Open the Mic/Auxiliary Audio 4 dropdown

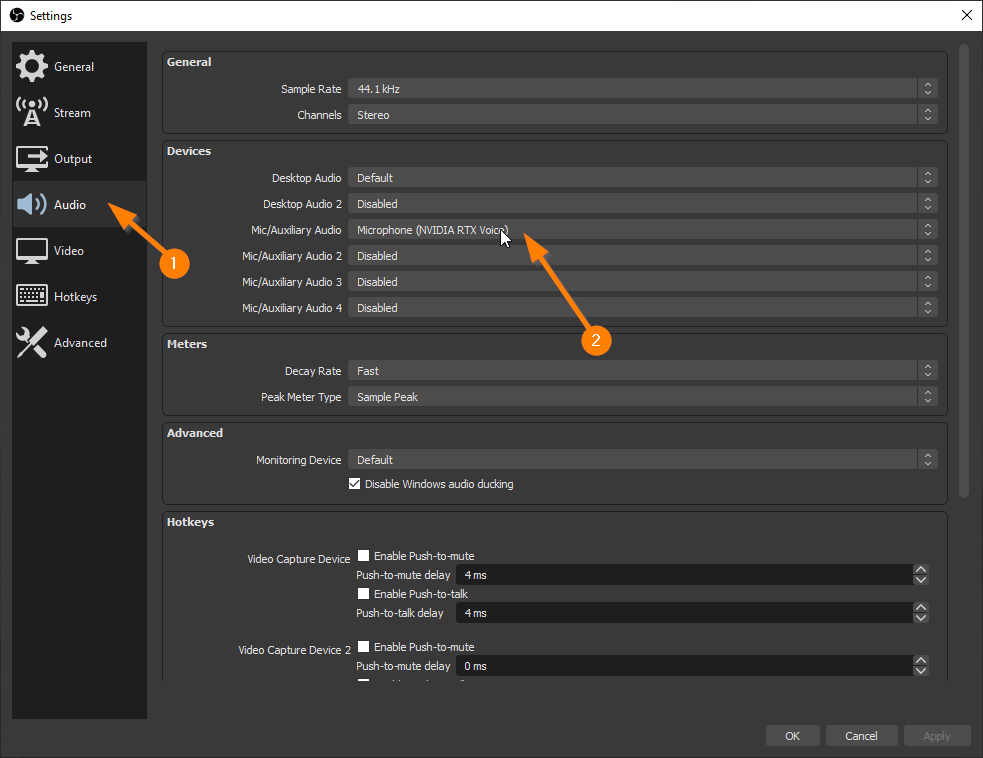[643, 308]
